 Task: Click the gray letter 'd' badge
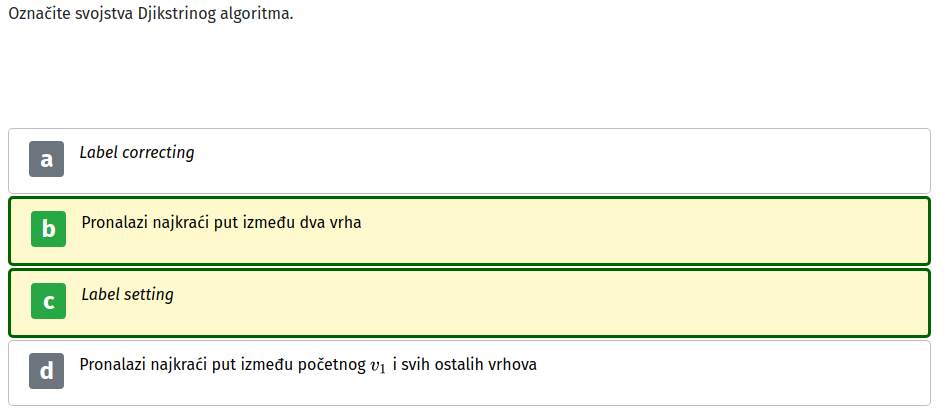coord(47,371)
